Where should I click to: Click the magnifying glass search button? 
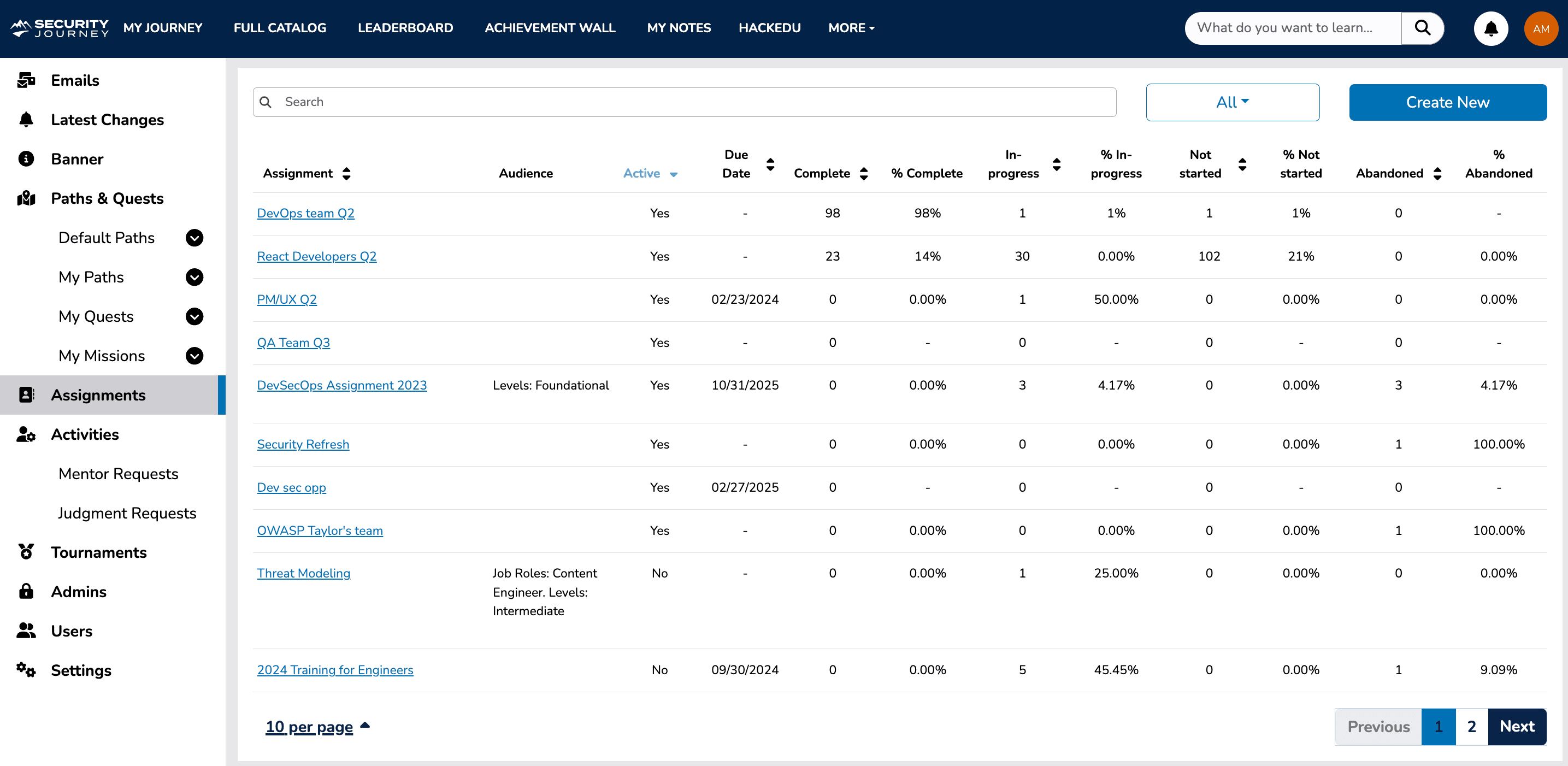[x=1422, y=28]
